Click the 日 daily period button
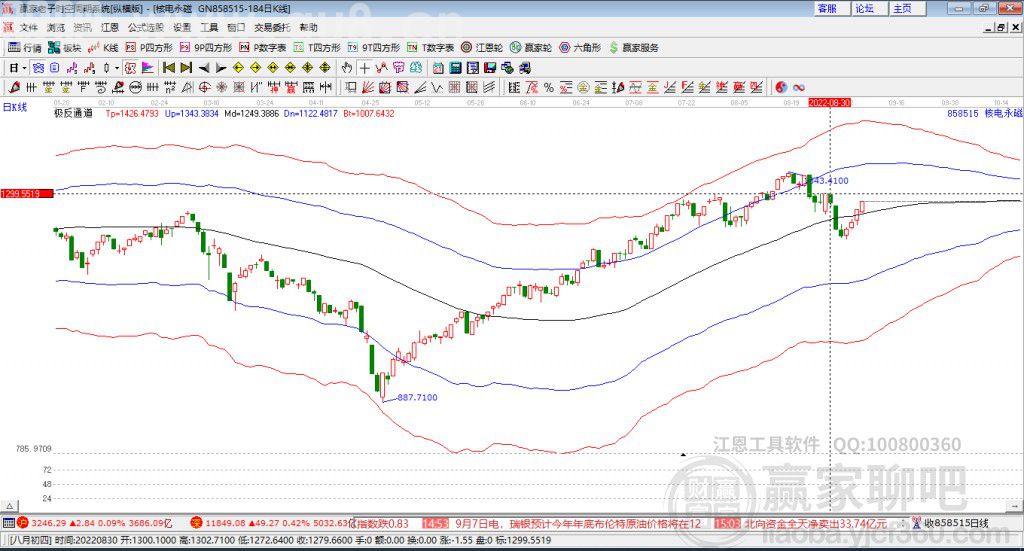This screenshot has width=1024, height=551. click(x=14, y=68)
